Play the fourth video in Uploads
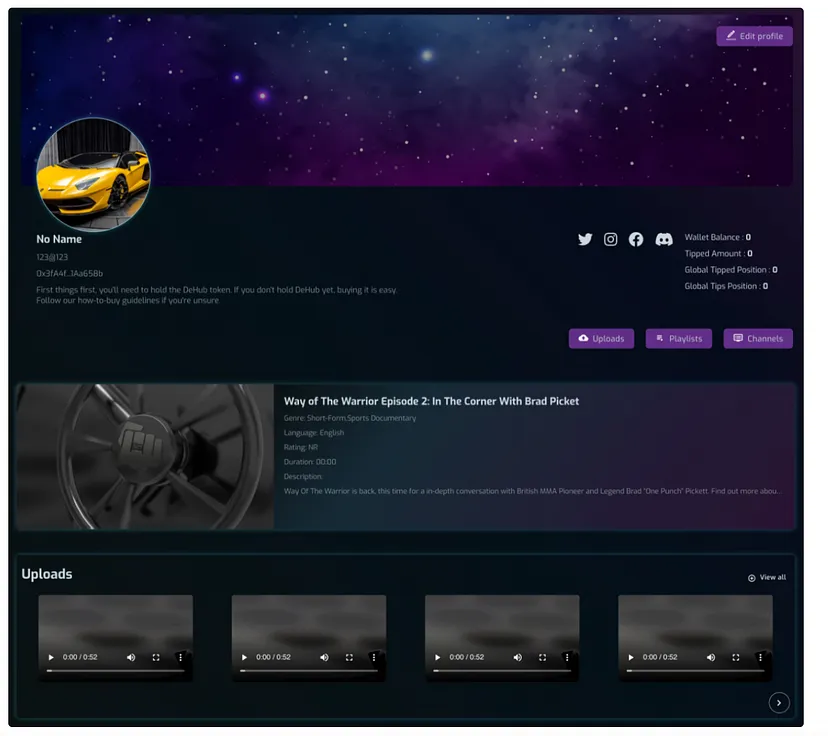The image size is (828, 736). (631, 657)
